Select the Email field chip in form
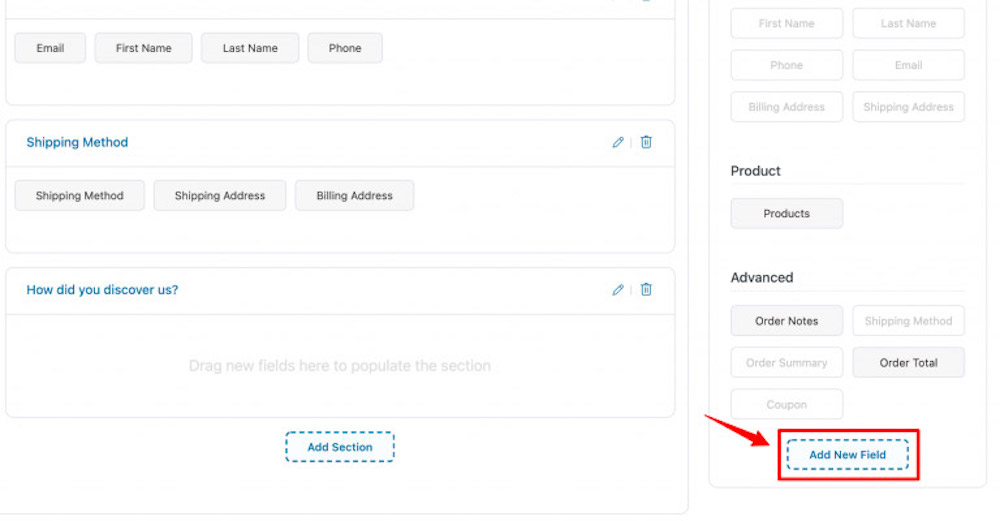Screen dimensions: 1000x521 (50, 48)
